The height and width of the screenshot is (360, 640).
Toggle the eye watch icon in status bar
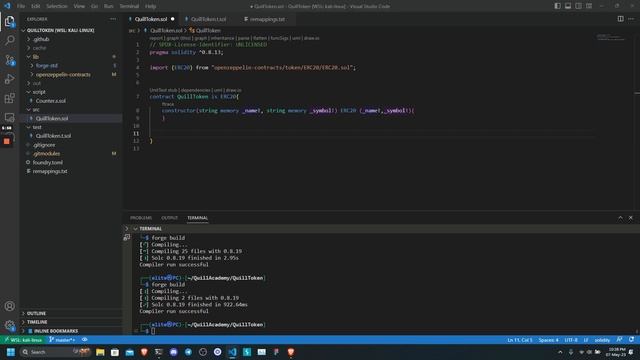click(84, 340)
